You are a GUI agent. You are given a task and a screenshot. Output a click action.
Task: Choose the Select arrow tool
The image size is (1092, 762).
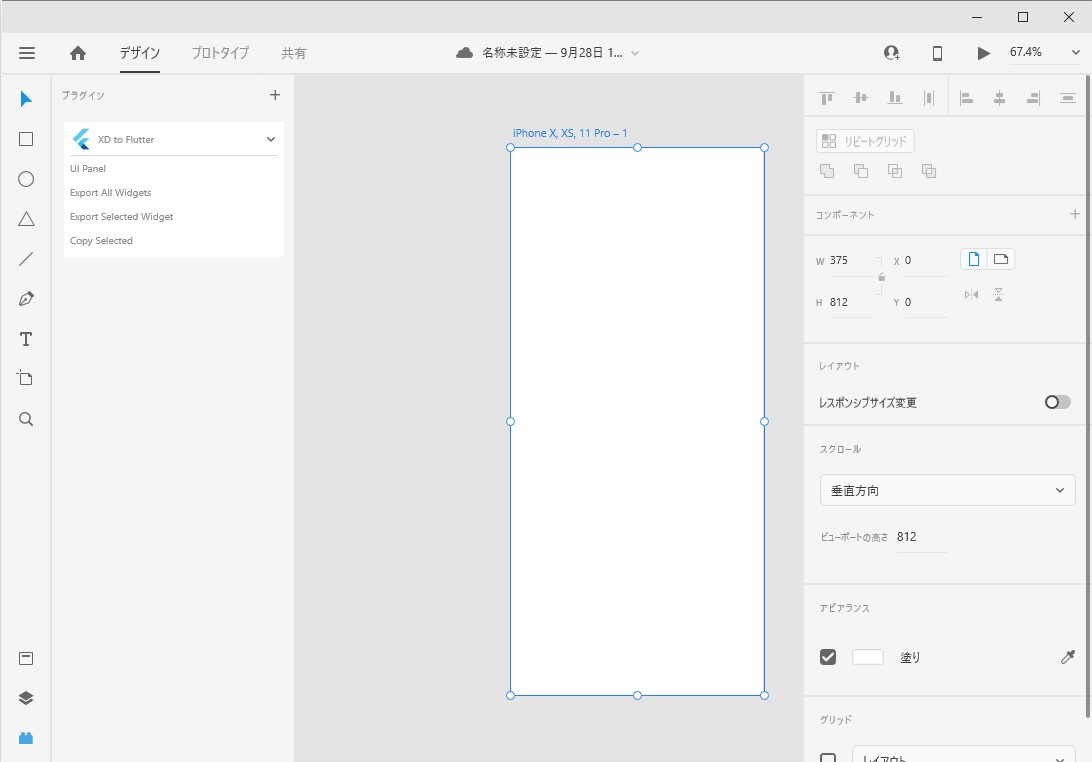26,99
